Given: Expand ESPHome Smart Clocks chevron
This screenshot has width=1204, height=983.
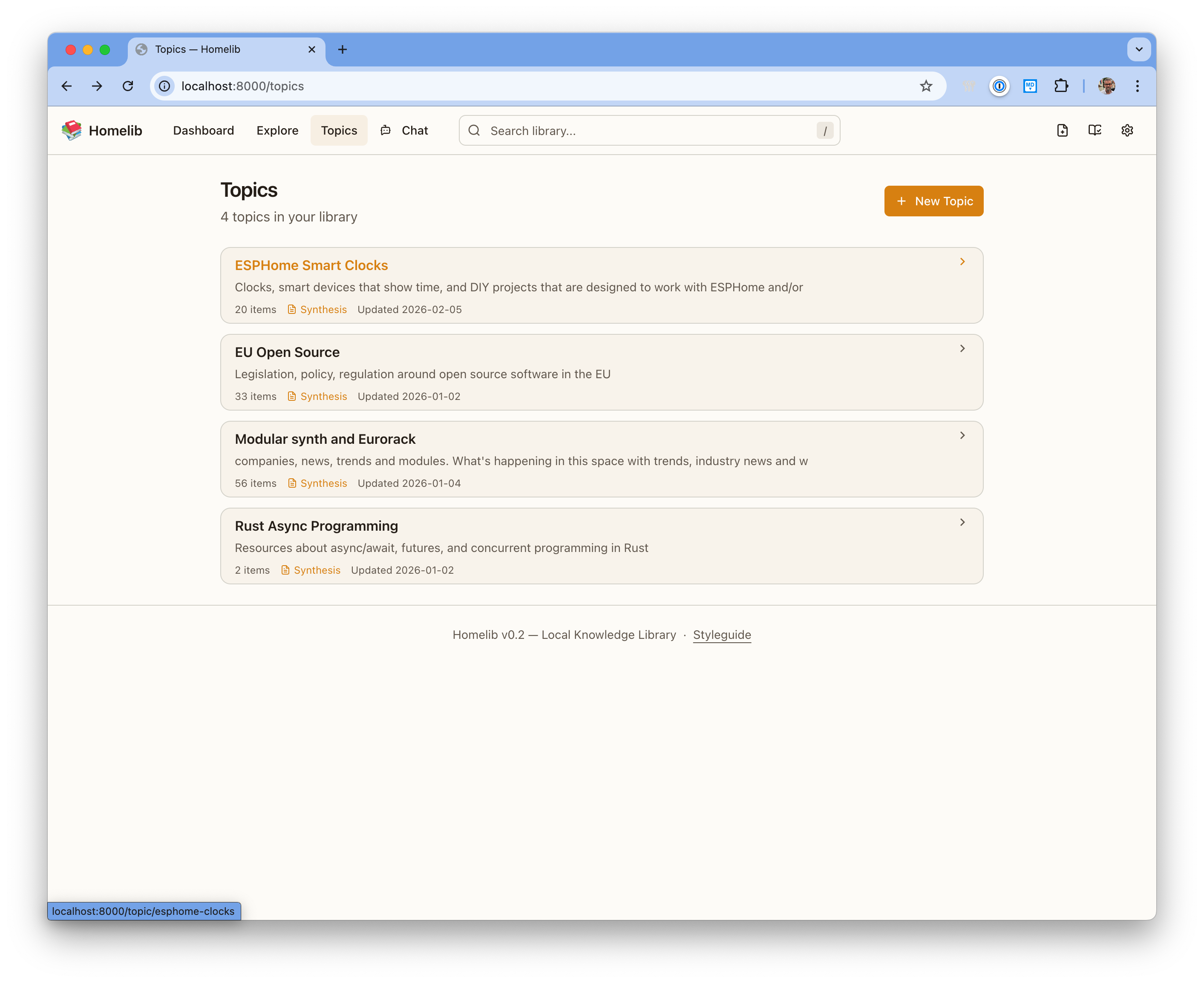Looking at the screenshot, I should (962, 262).
